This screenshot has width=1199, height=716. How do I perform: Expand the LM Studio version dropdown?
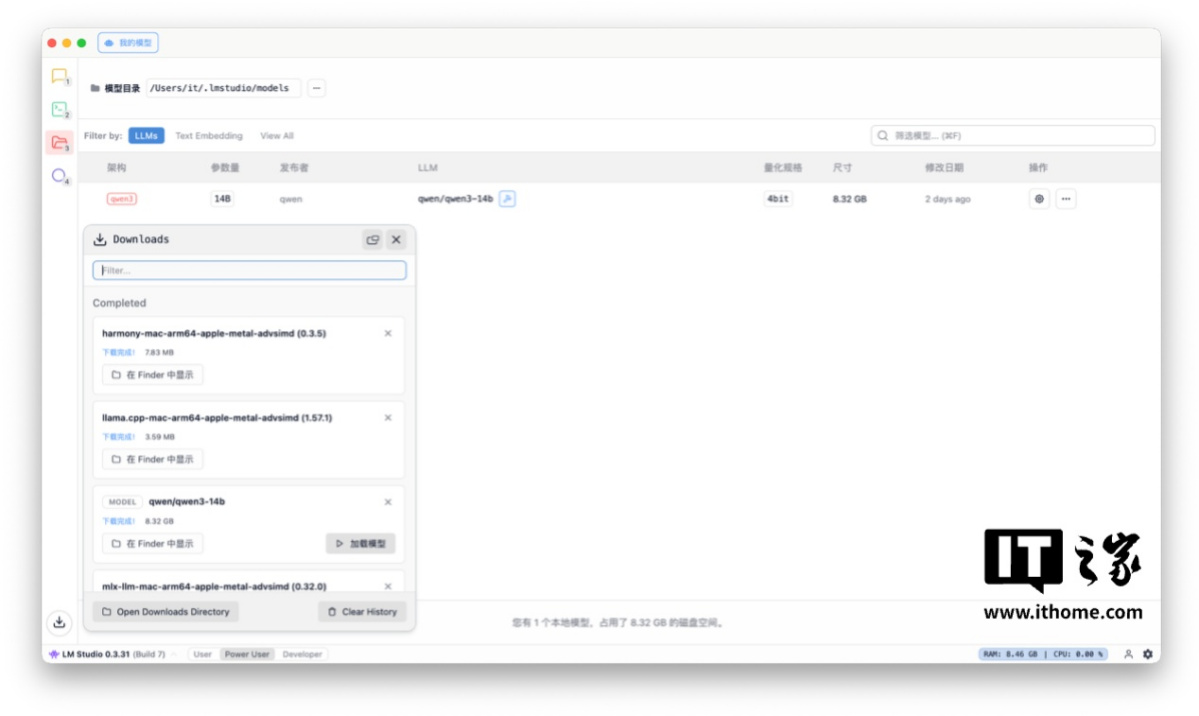click(x=174, y=654)
